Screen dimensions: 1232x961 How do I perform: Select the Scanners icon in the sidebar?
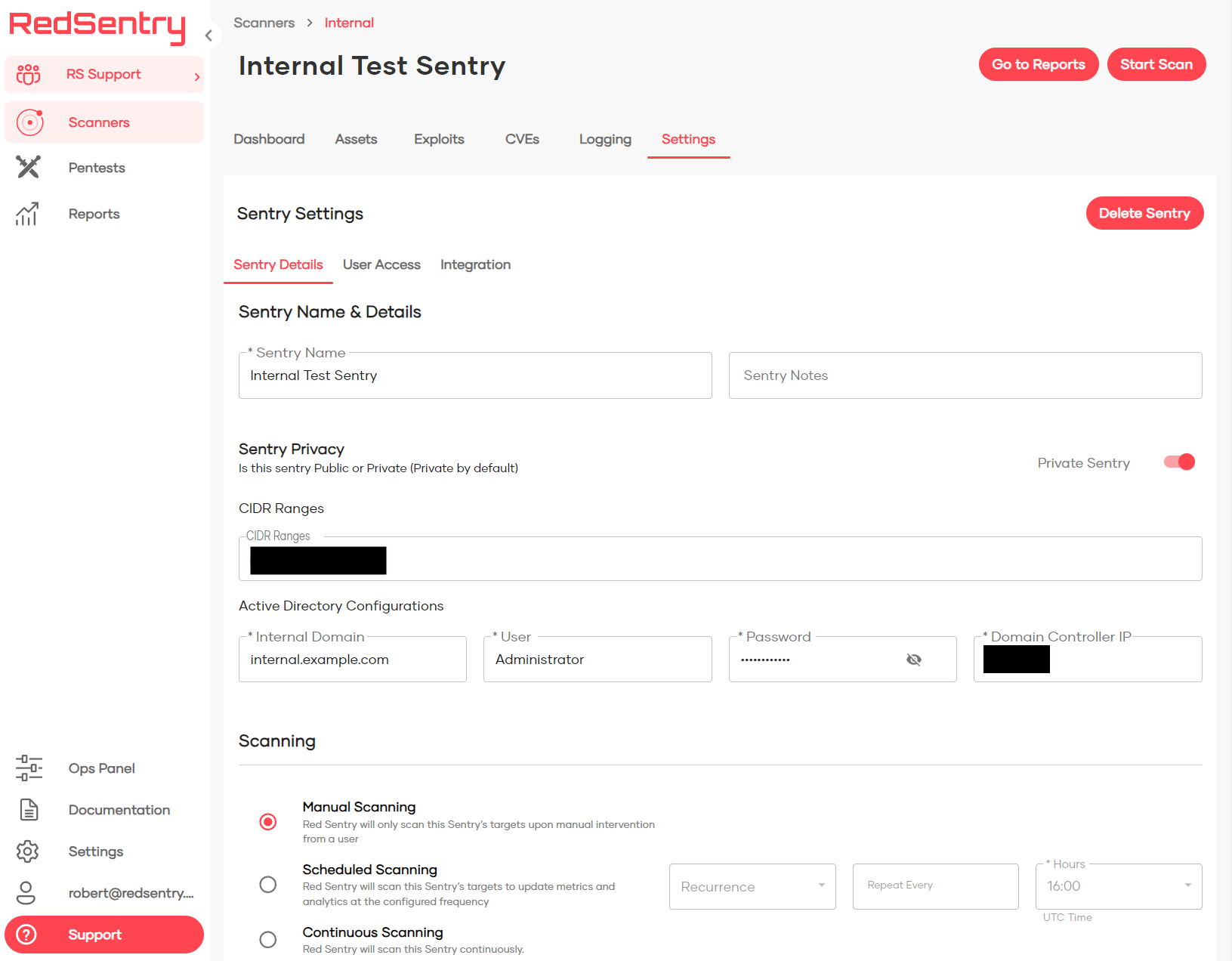tap(29, 122)
